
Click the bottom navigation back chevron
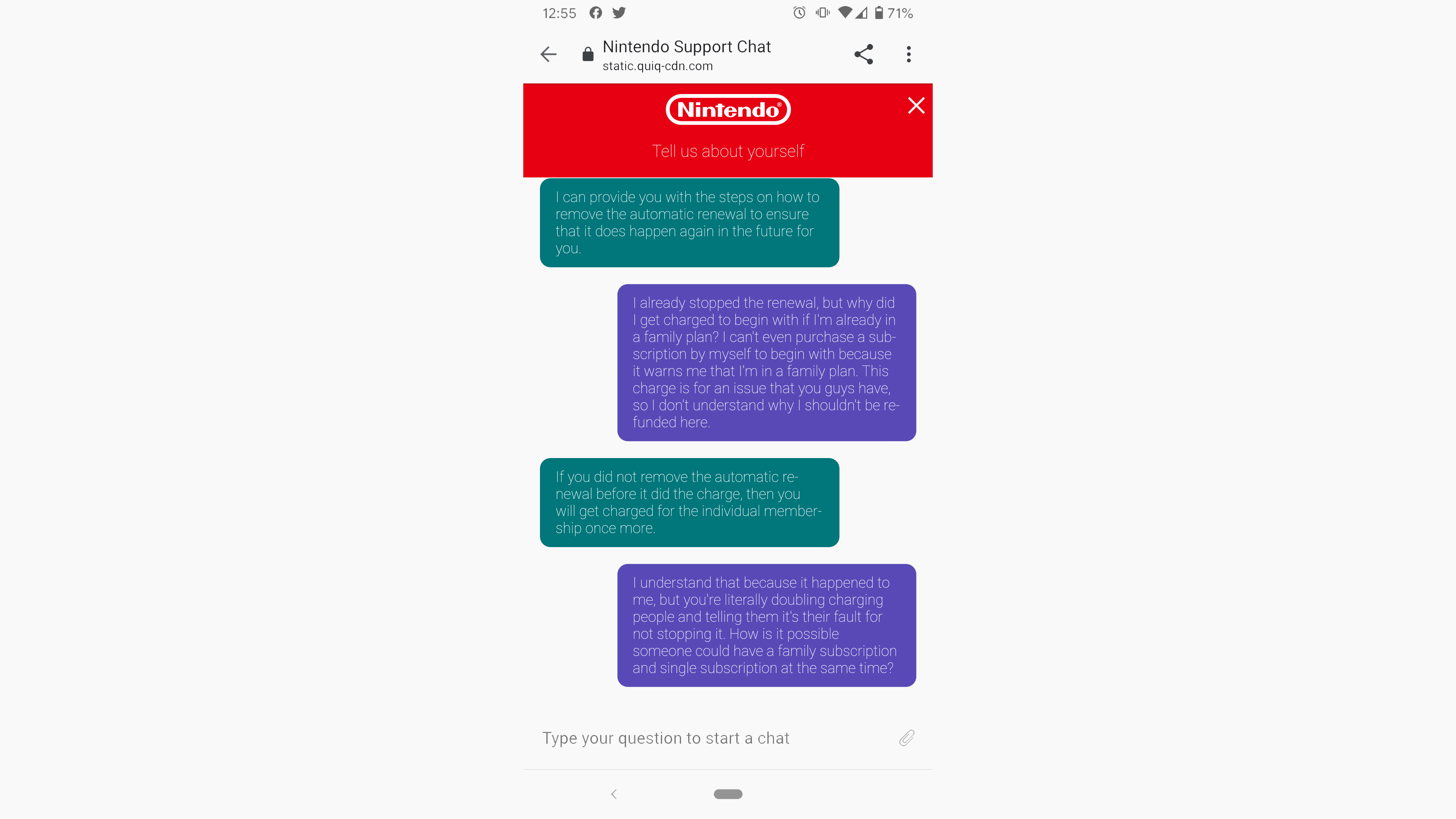pos(614,793)
